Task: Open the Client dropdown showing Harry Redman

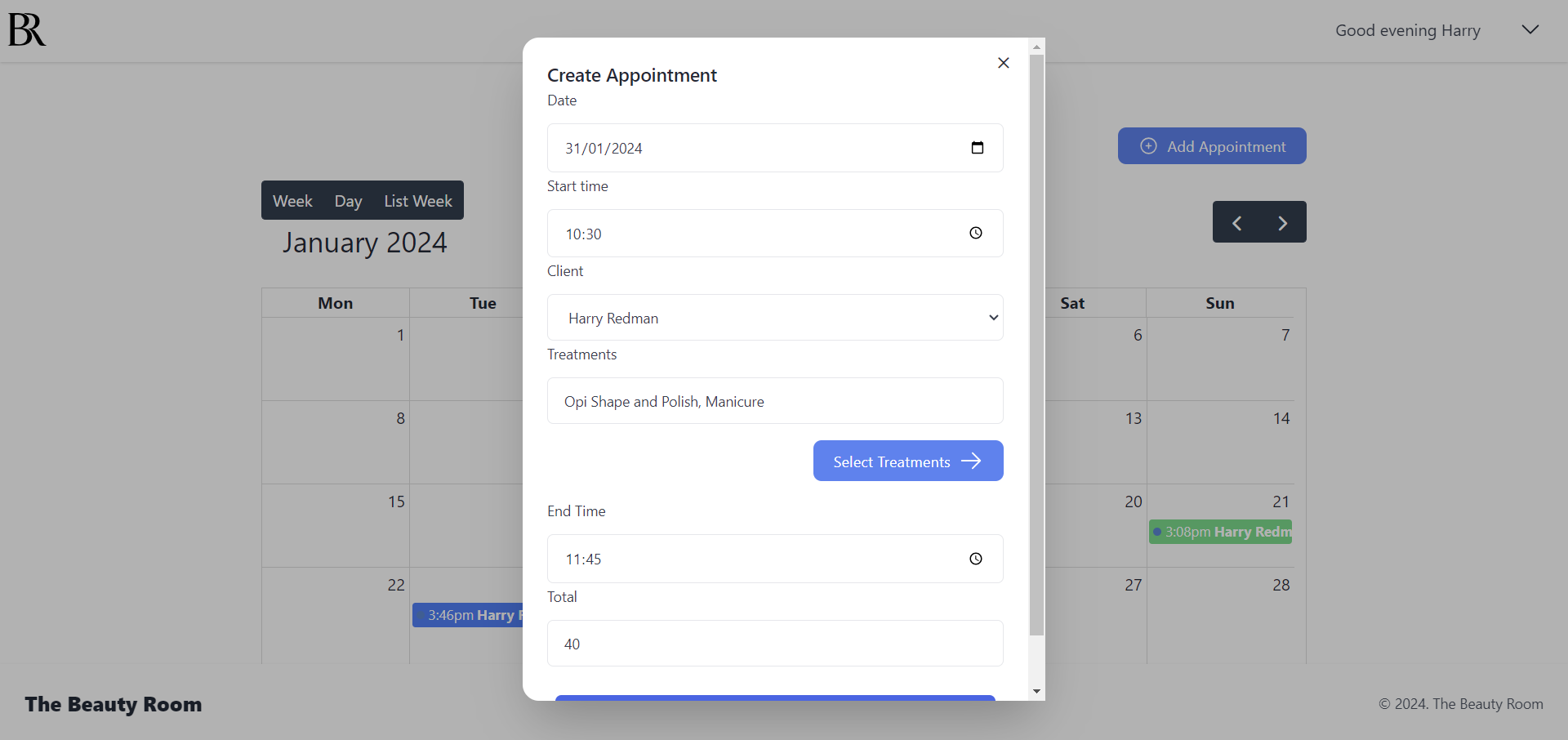Action: coord(774,318)
